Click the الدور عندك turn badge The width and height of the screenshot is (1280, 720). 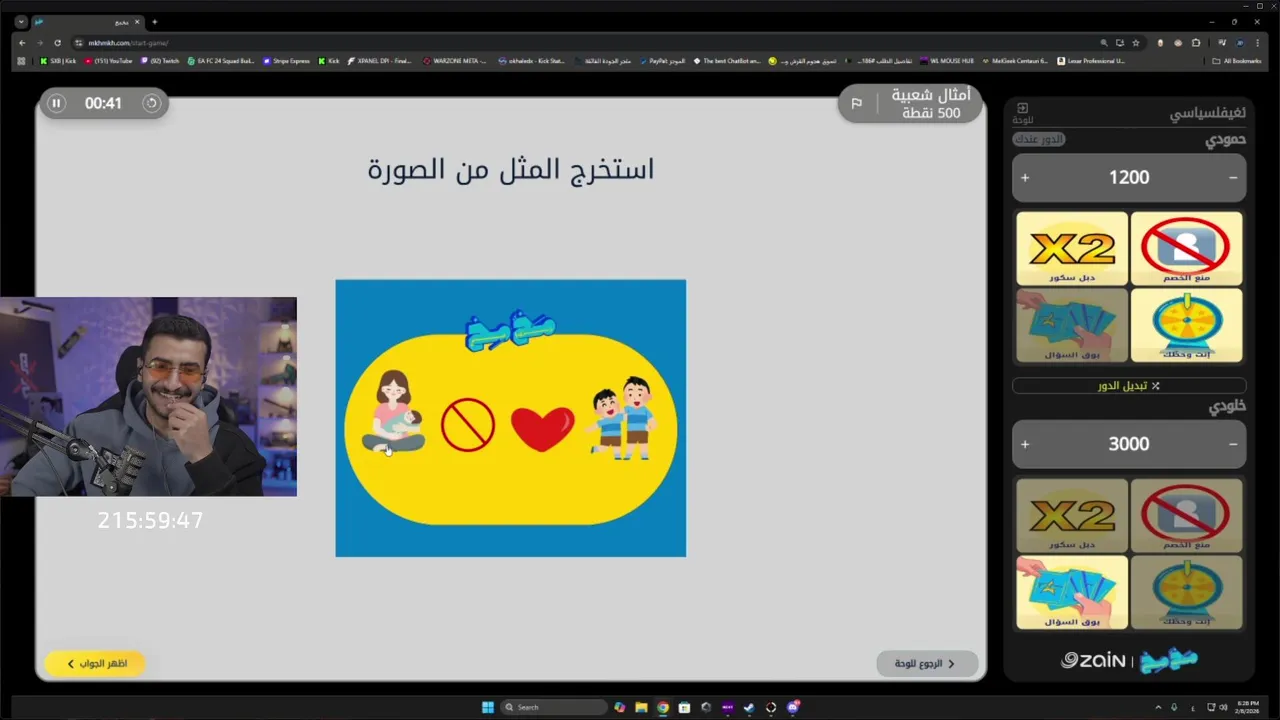pos(1039,139)
